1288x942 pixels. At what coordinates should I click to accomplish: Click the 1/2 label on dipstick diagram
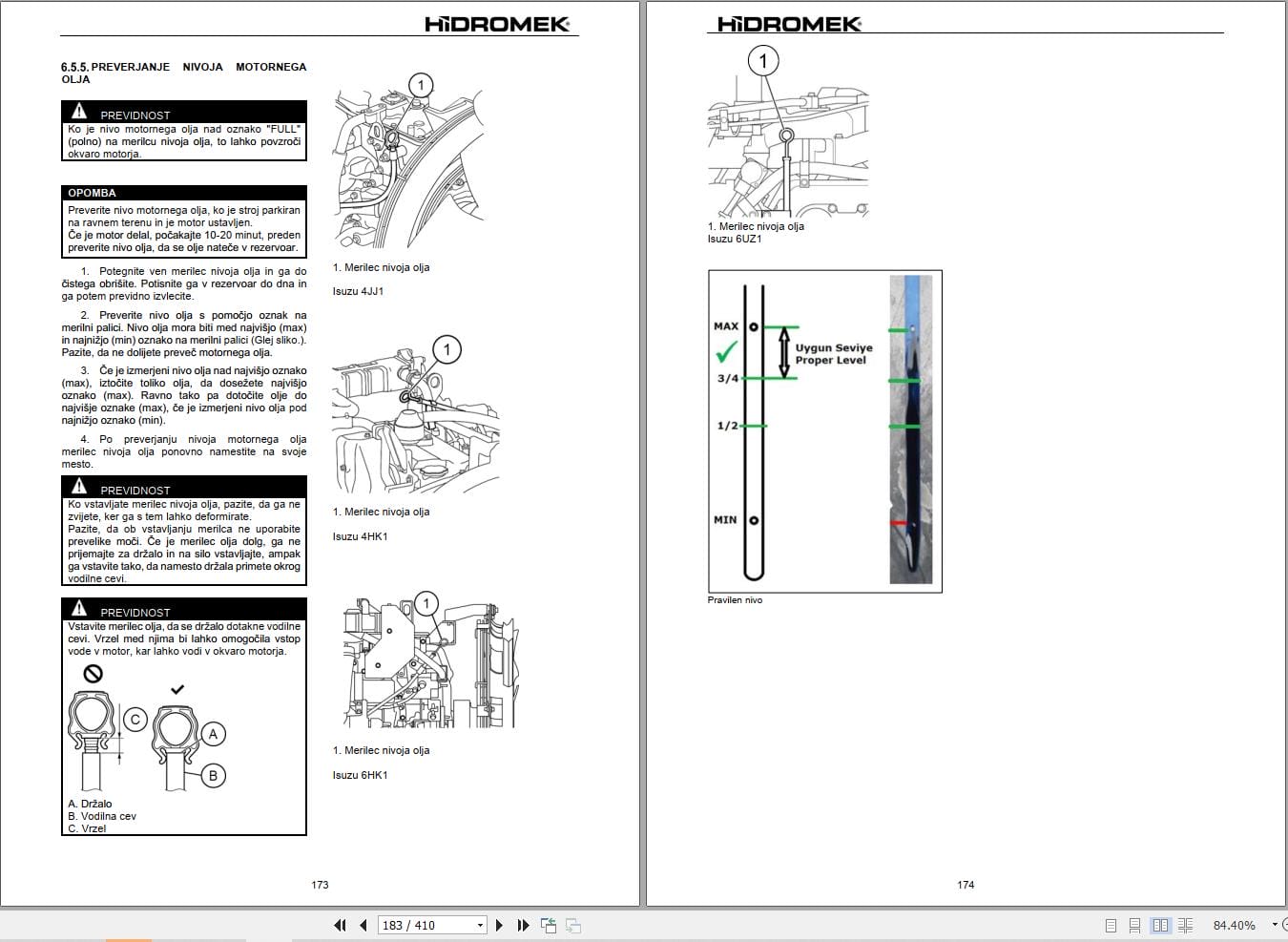point(728,426)
